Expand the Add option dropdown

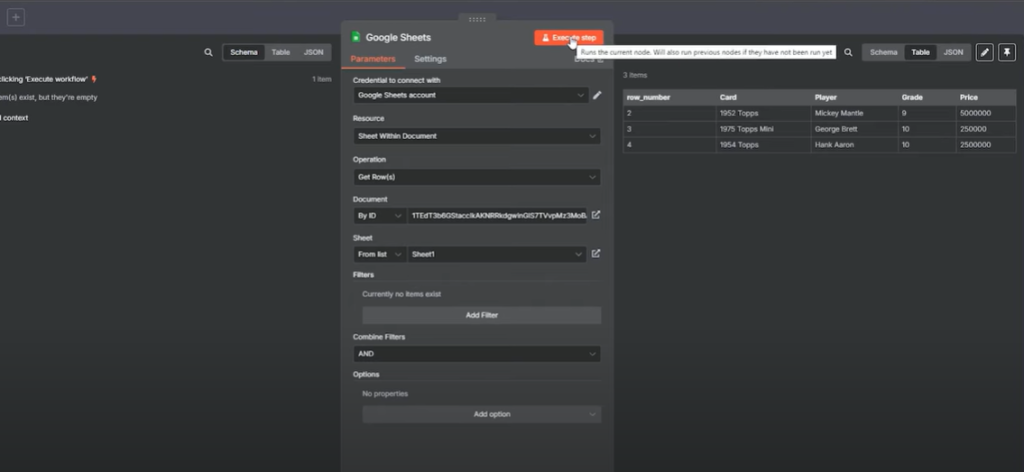tap(482, 415)
